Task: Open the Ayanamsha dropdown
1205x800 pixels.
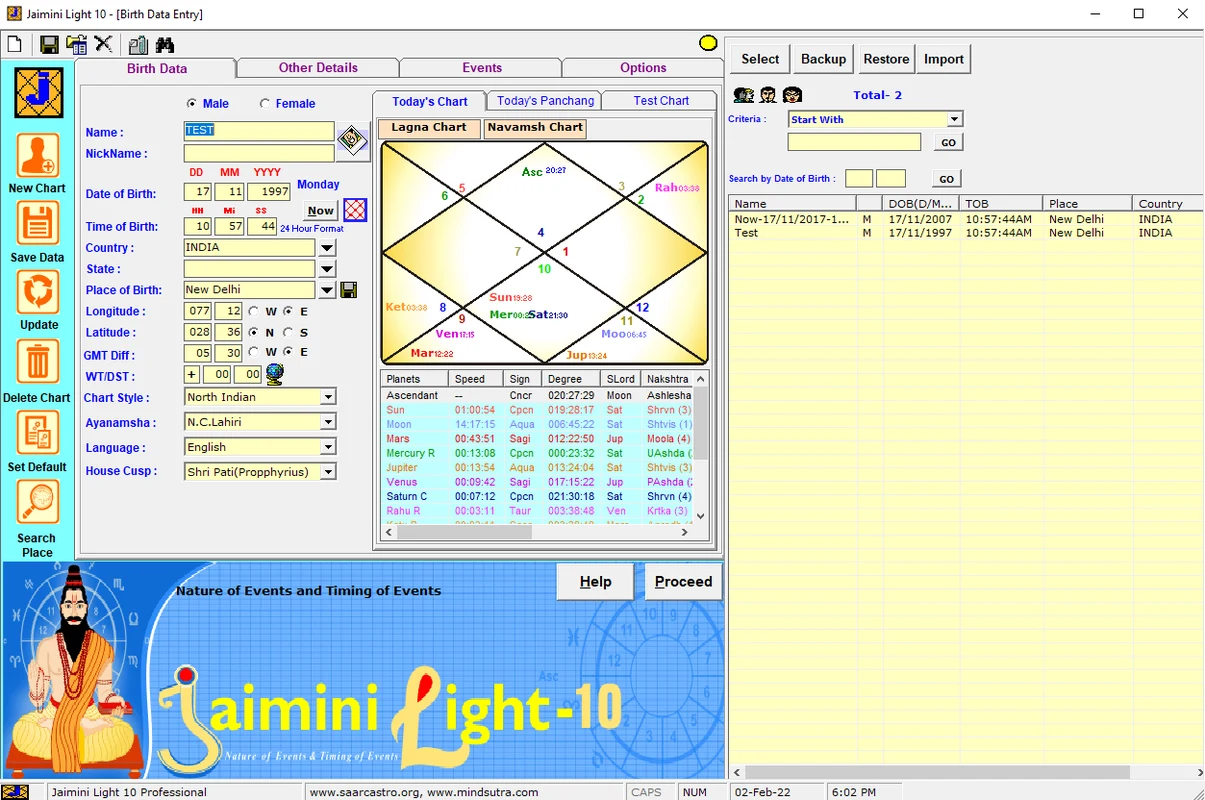Action: (x=327, y=422)
